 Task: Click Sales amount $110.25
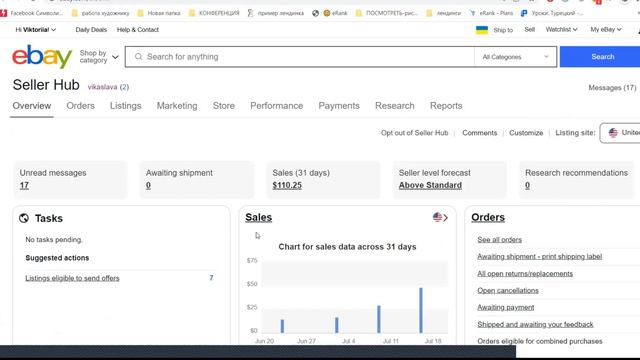287,185
